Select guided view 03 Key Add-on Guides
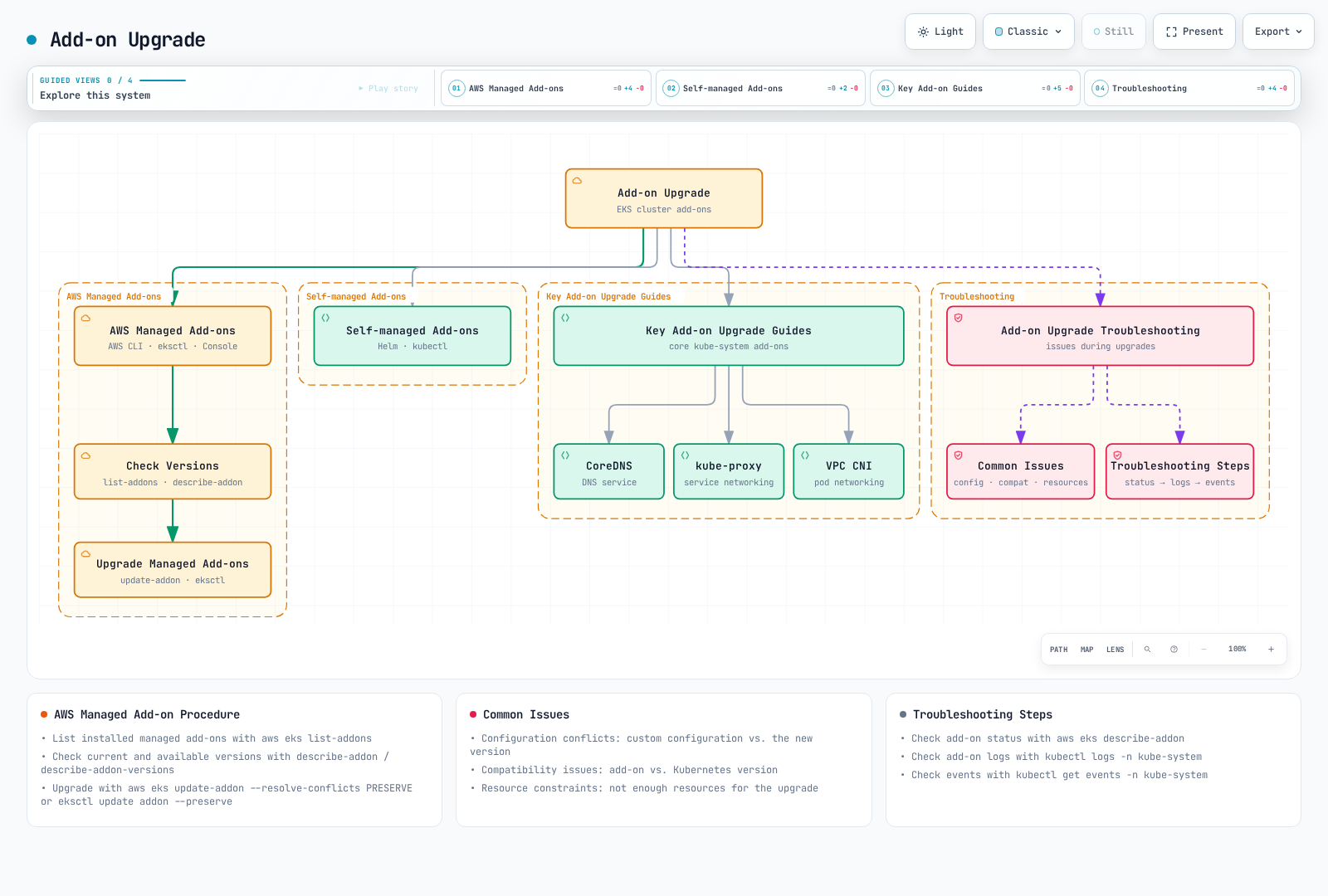 pos(974,88)
